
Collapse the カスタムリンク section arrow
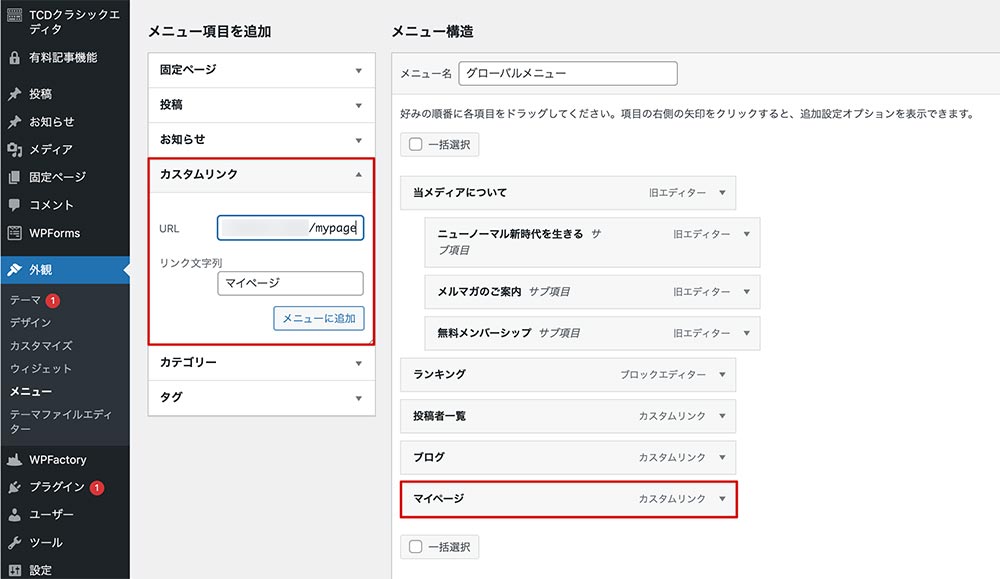358,174
